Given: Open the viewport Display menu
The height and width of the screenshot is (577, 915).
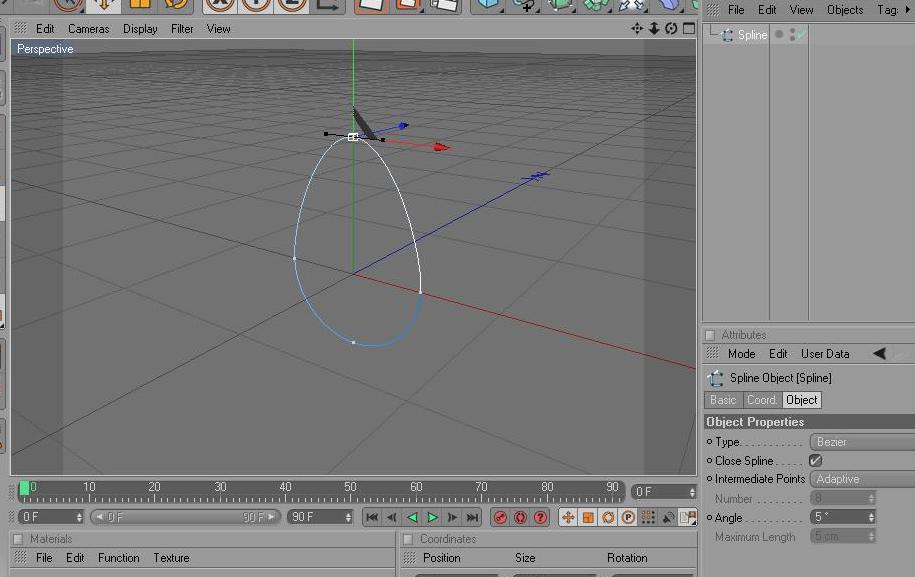Looking at the screenshot, I should (140, 29).
